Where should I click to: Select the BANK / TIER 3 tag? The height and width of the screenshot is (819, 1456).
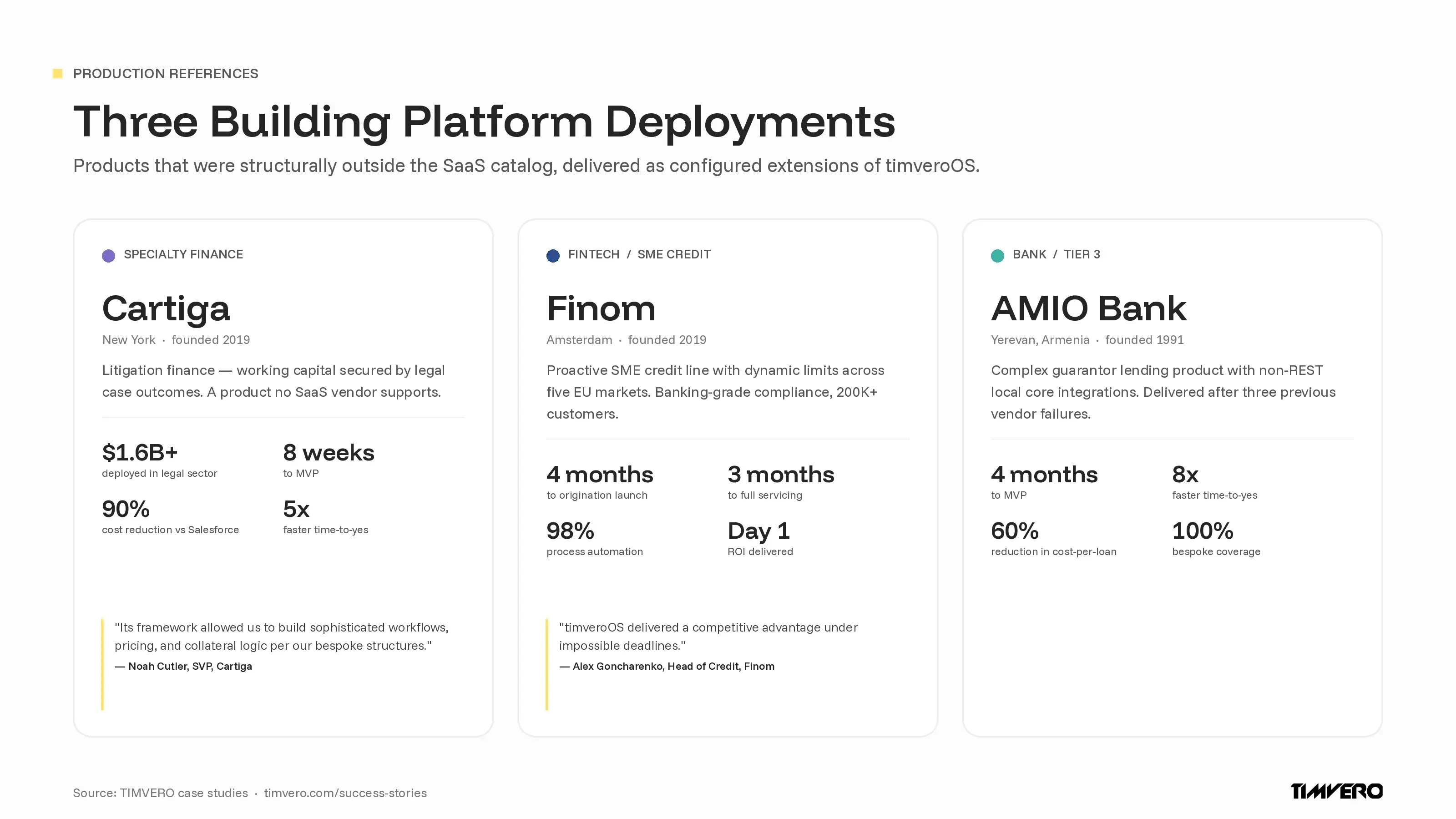click(x=1057, y=254)
